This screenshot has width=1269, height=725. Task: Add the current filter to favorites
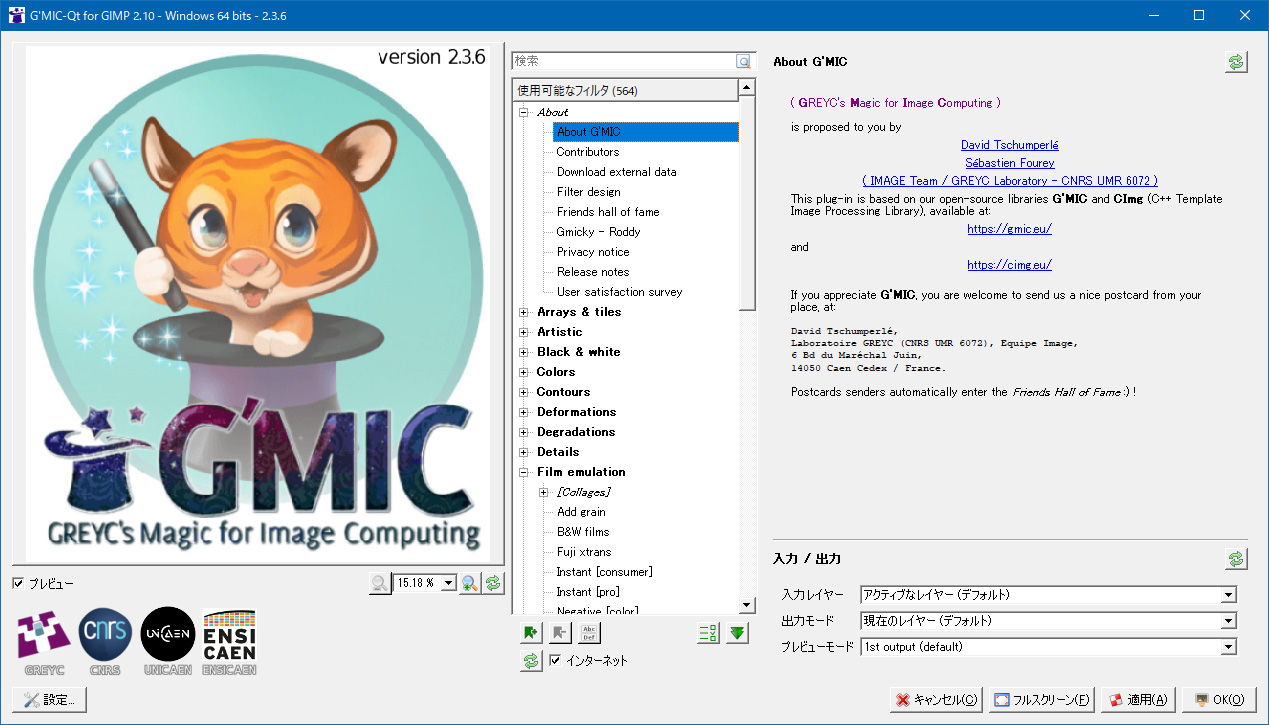pos(531,632)
